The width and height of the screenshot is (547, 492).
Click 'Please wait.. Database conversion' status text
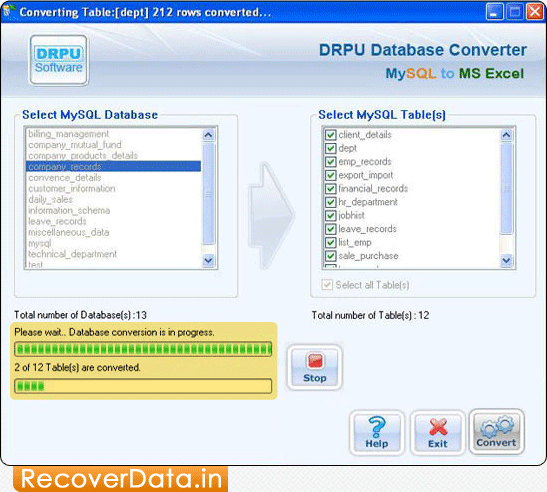[114, 332]
